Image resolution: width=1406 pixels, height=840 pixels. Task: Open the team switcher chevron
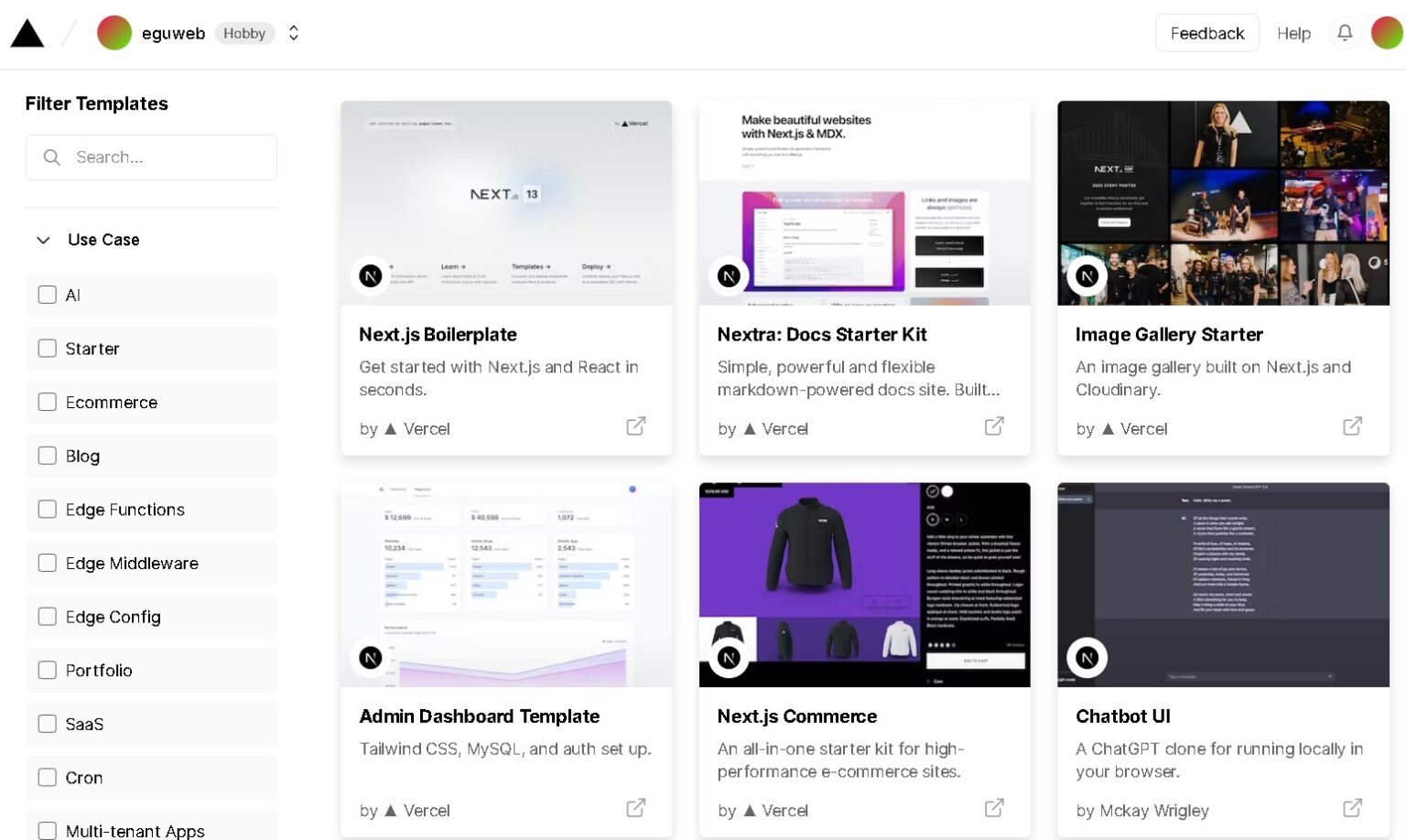tap(294, 33)
